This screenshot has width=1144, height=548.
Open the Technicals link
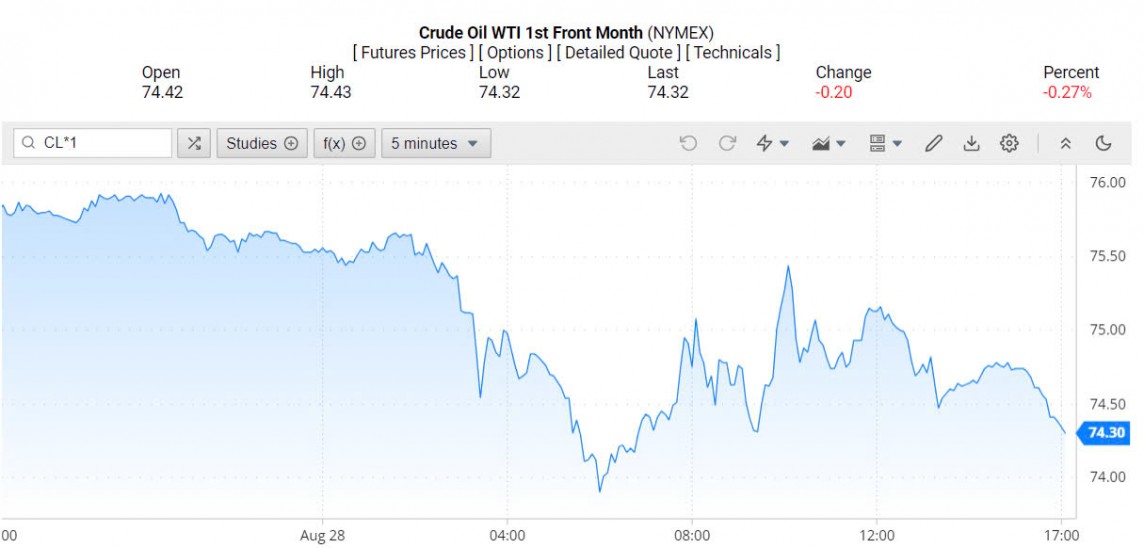[x=733, y=52]
